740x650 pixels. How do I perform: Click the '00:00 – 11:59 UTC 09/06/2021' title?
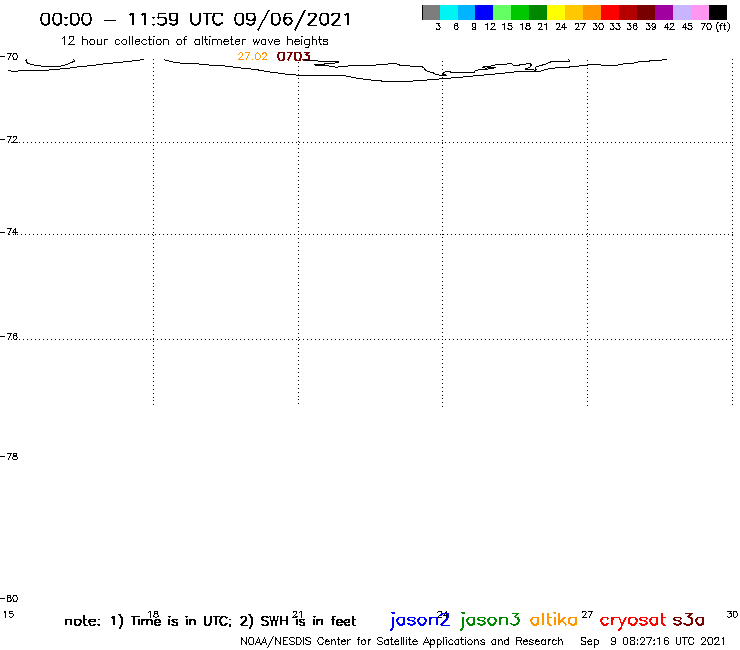tap(195, 19)
